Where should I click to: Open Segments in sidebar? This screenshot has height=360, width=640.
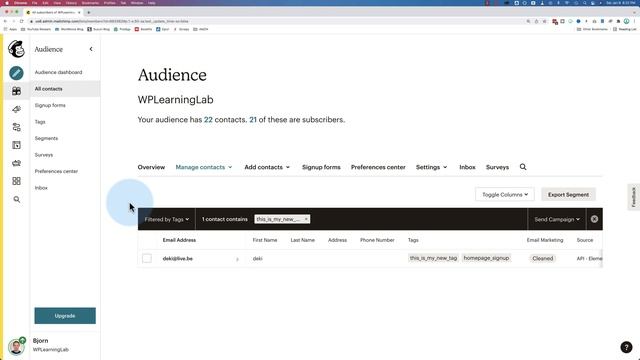[x=46, y=138]
